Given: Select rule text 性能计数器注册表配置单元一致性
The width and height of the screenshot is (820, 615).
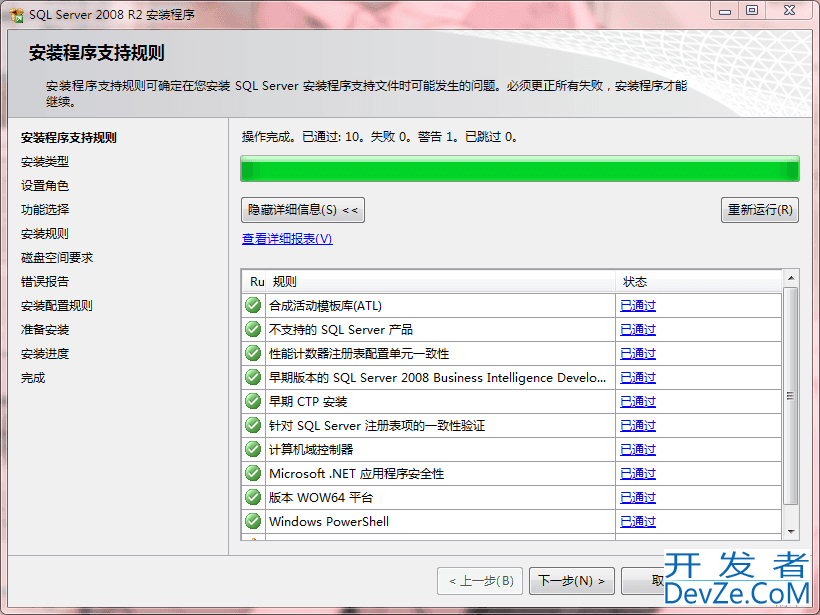Looking at the screenshot, I should click(x=359, y=354).
